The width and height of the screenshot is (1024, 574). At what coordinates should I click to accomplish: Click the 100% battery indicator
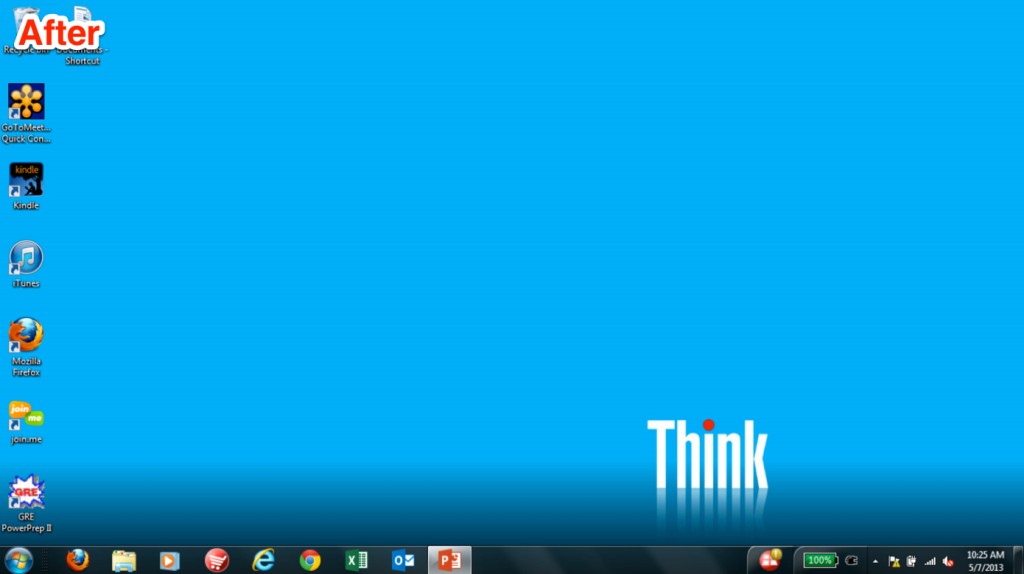point(820,560)
